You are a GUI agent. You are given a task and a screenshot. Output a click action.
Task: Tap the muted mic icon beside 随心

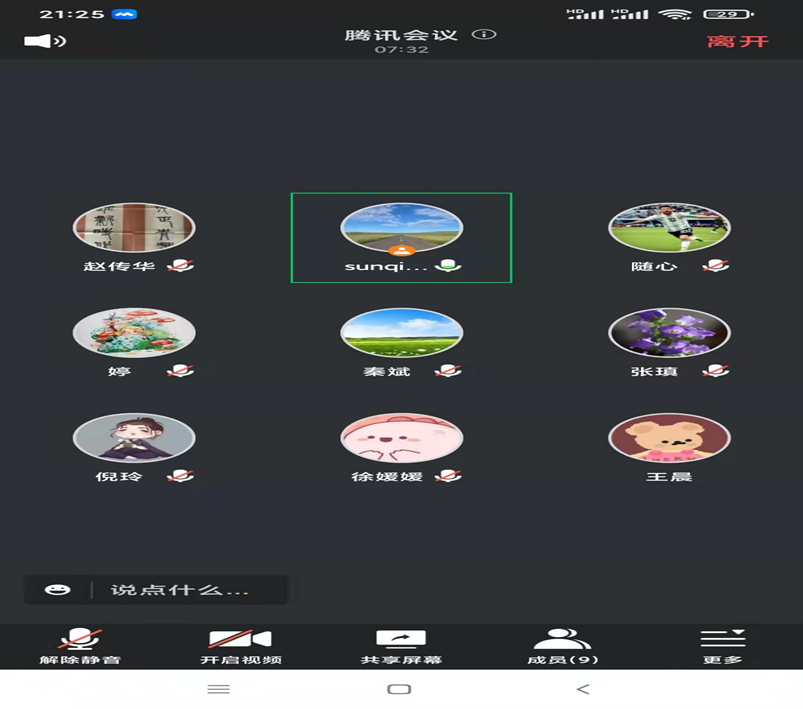[715, 266]
